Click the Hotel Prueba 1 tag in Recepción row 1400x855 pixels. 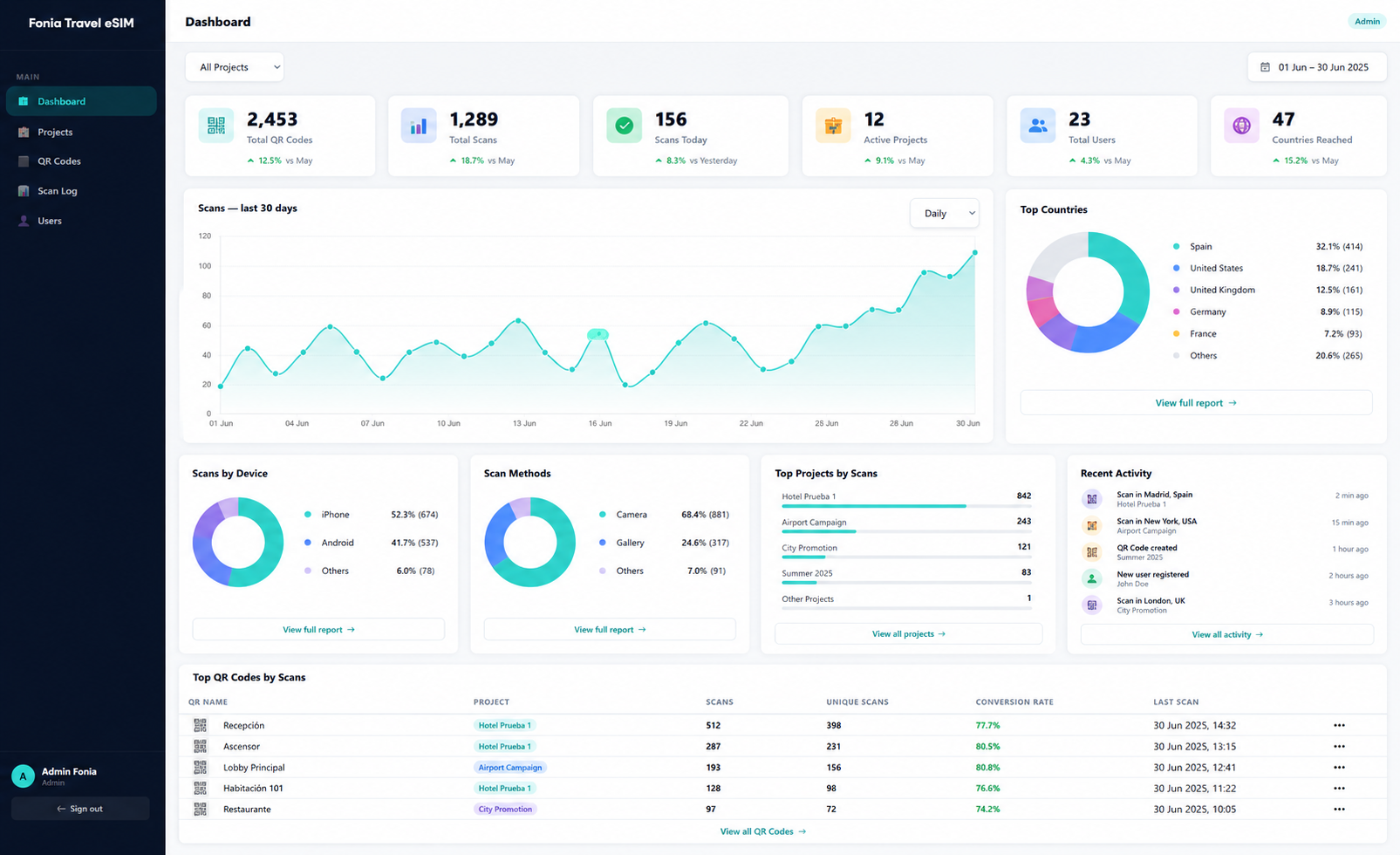pyautogui.click(x=504, y=725)
